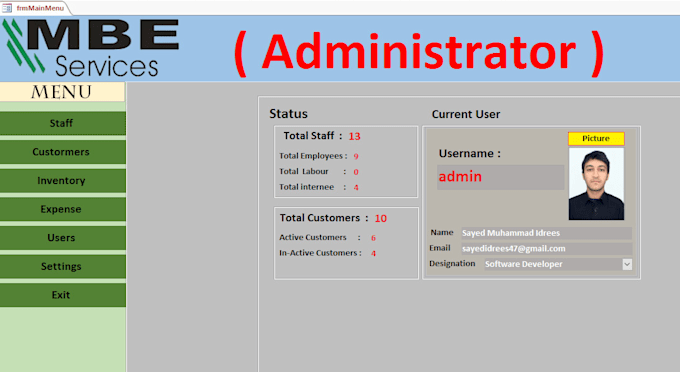The width and height of the screenshot is (680, 372).
Task: Click the Designation label
Action: (x=452, y=264)
